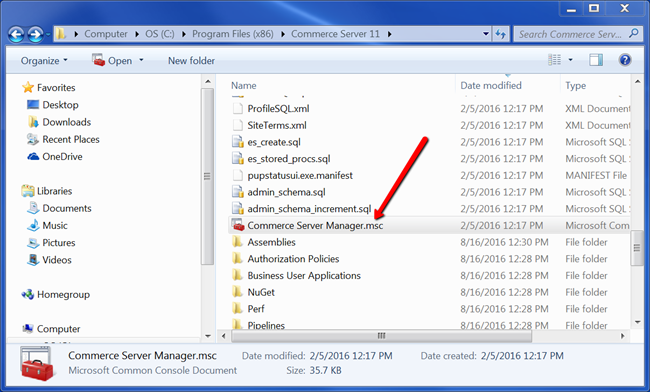650x392 pixels.
Task: Sort by Type column header
Action: tap(575, 85)
